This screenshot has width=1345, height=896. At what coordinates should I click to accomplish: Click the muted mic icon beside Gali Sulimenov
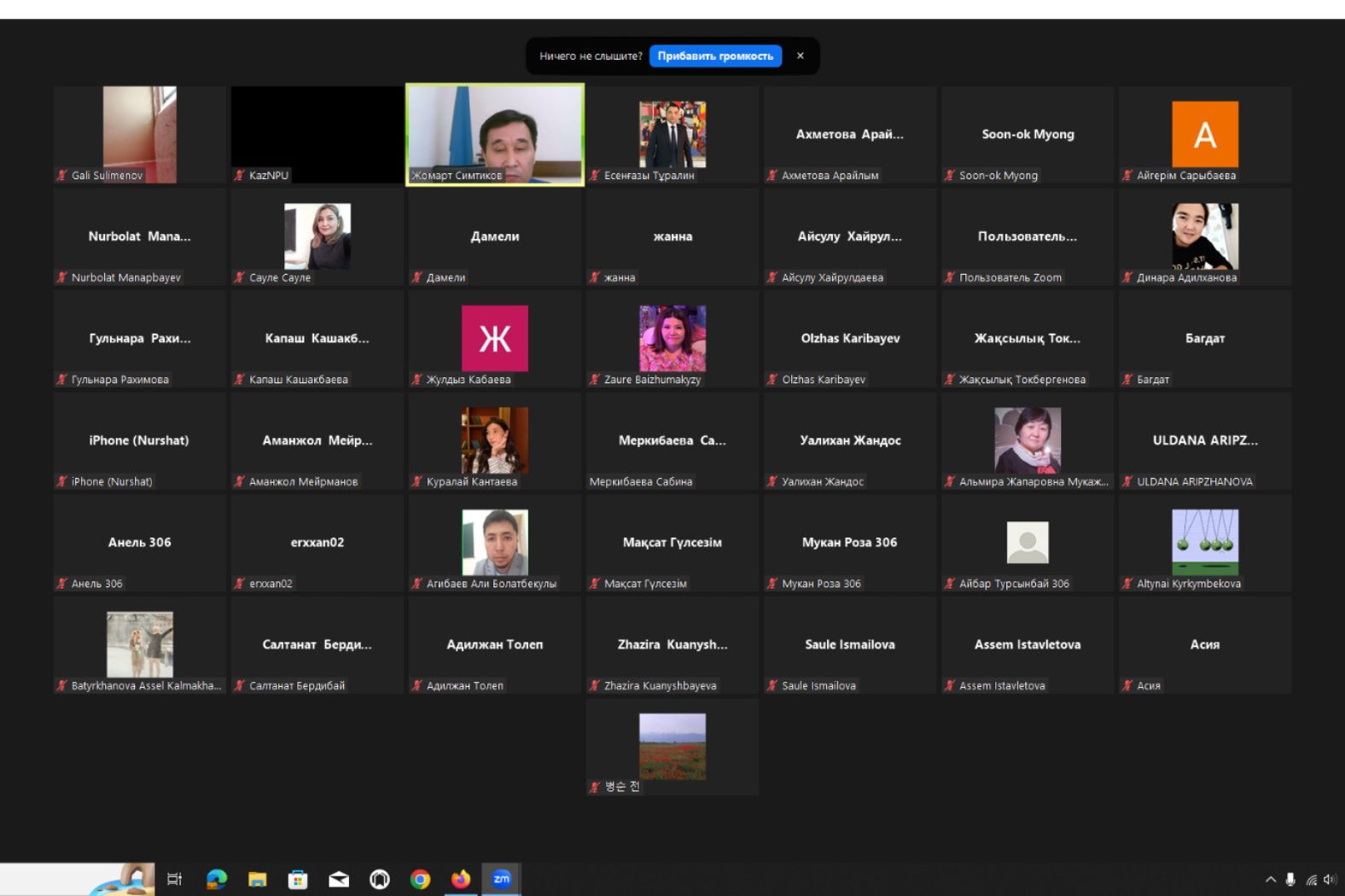61,176
